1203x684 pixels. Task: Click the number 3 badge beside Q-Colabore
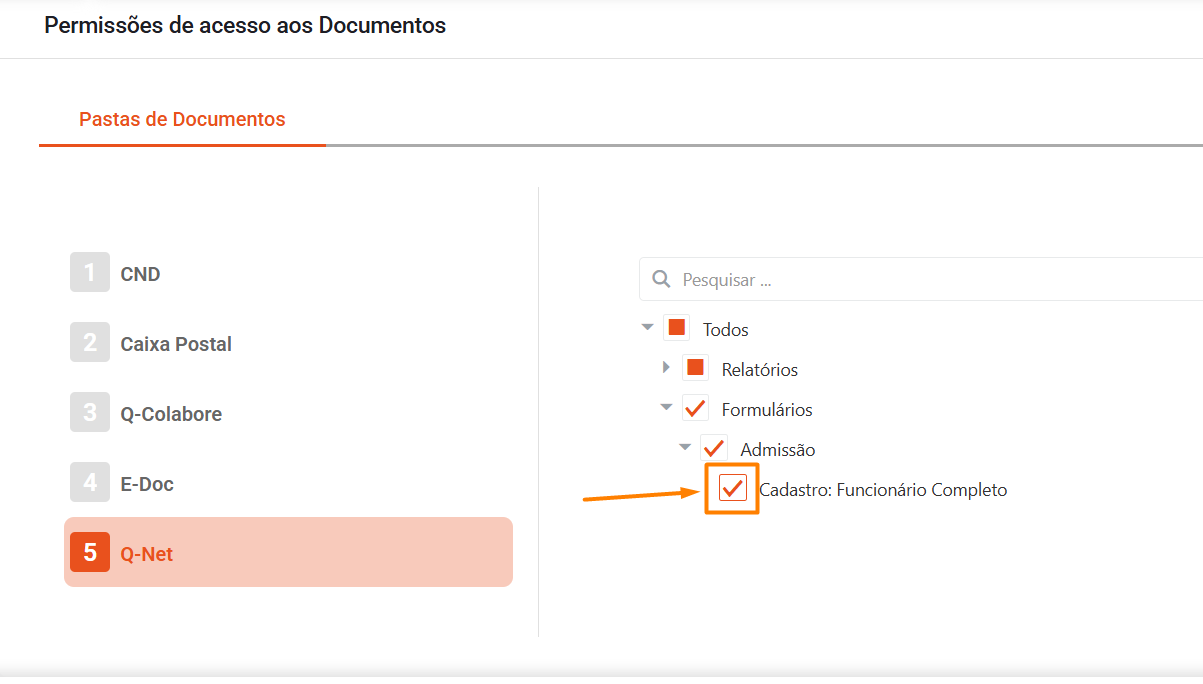[x=90, y=413]
